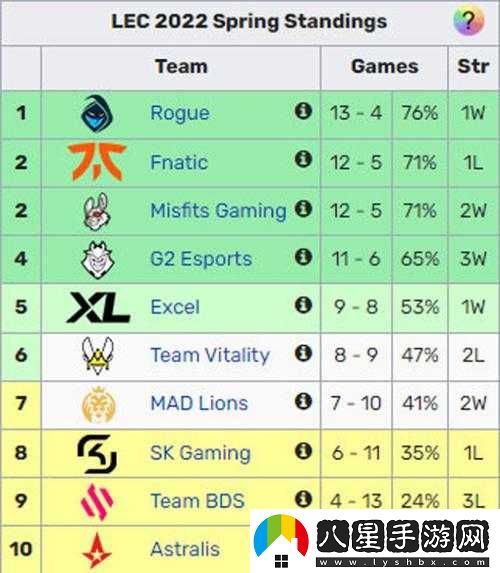Open the G2 Esports team link
Image resolution: width=500 pixels, height=573 pixels.
click(201, 259)
